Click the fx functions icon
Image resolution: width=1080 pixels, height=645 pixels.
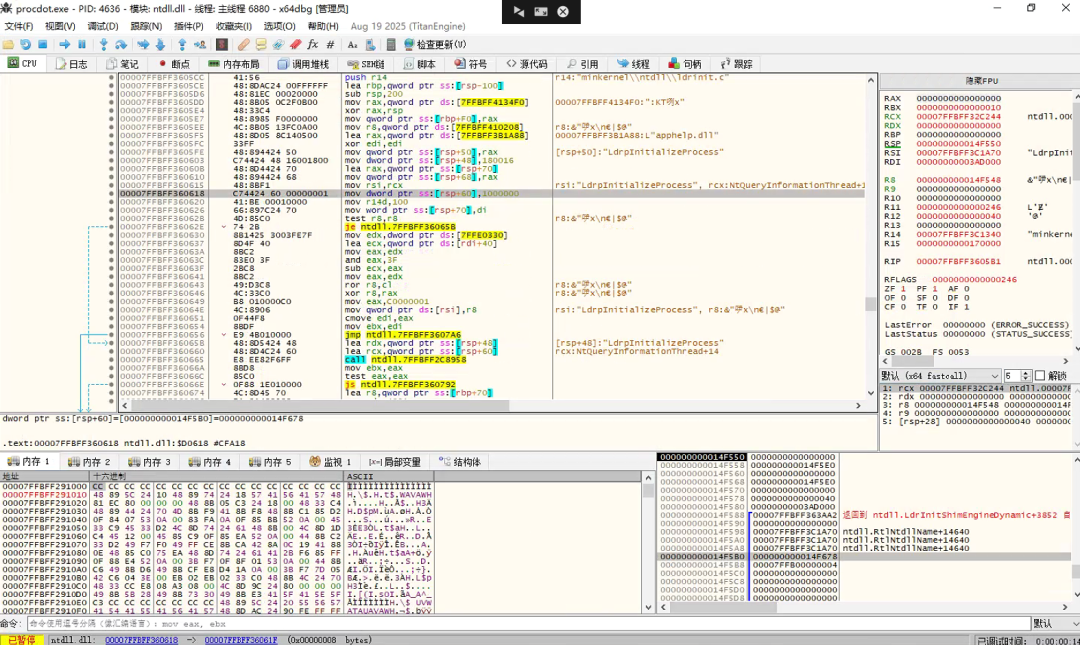(312, 45)
